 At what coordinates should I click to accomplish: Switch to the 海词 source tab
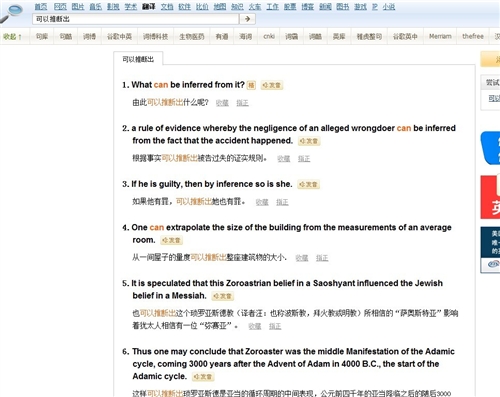(245, 37)
